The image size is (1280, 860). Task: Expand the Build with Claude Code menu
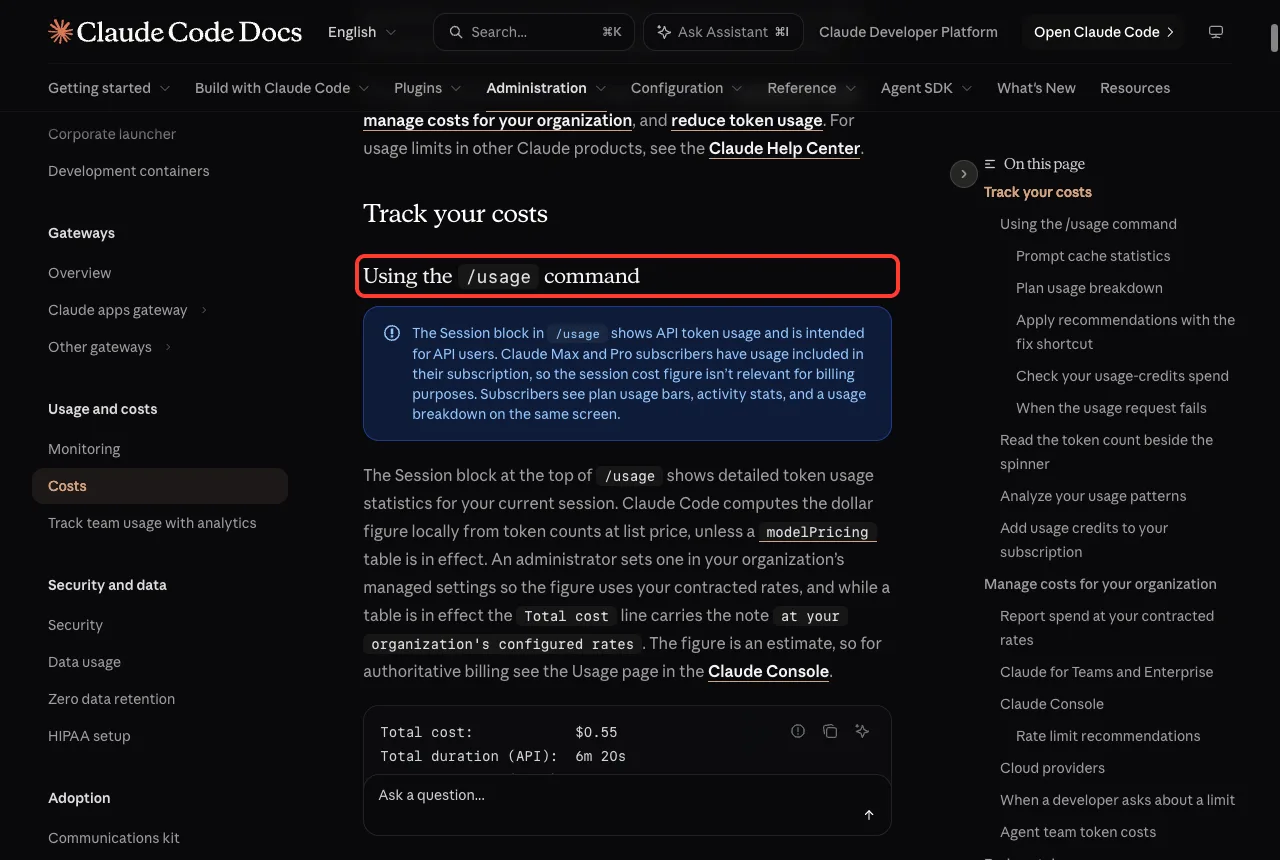point(282,88)
